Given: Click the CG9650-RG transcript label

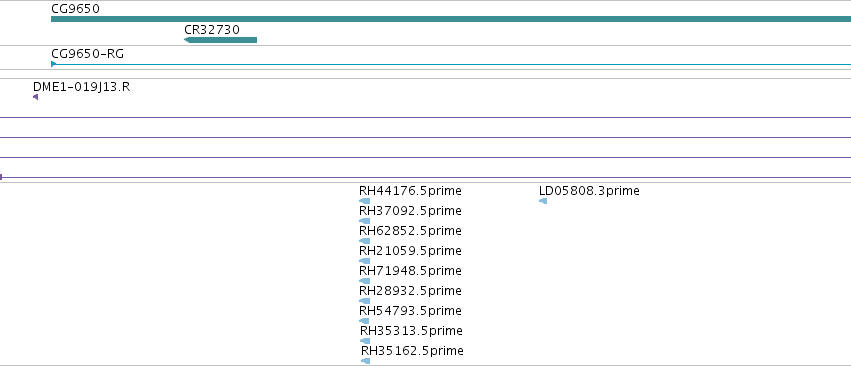Looking at the screenshot, I should click(87, 54).
